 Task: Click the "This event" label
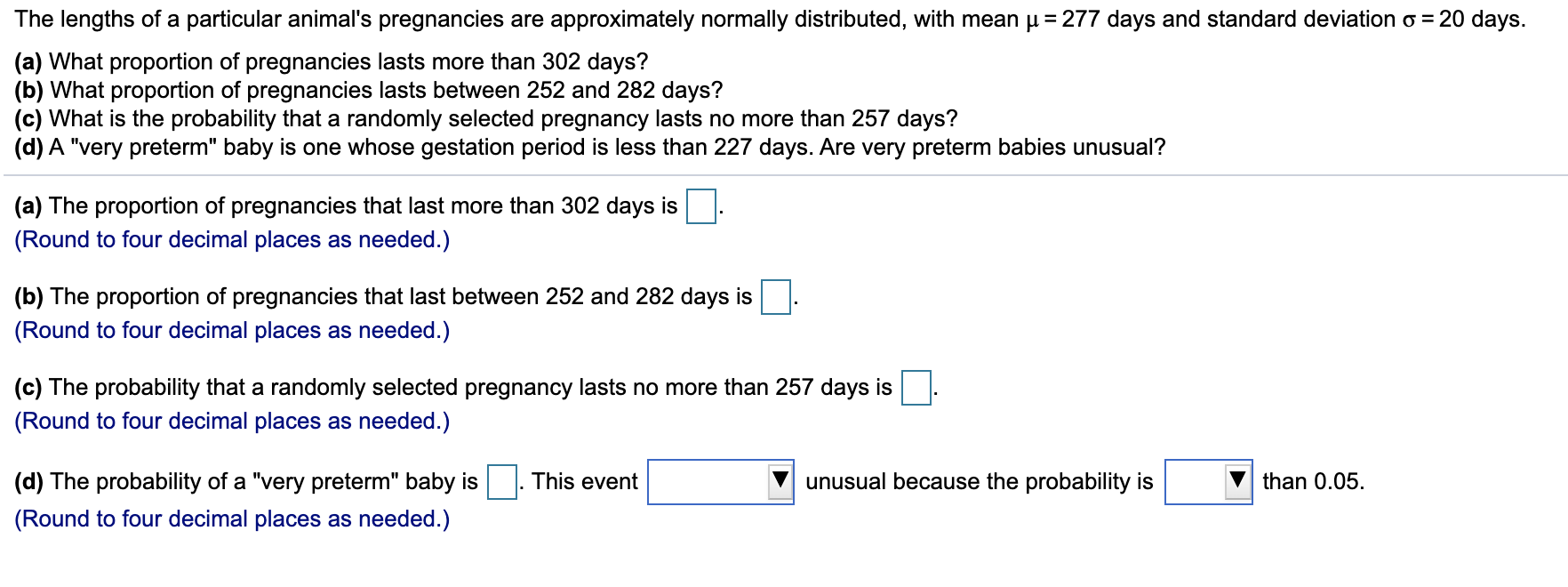tap(585, 482)
